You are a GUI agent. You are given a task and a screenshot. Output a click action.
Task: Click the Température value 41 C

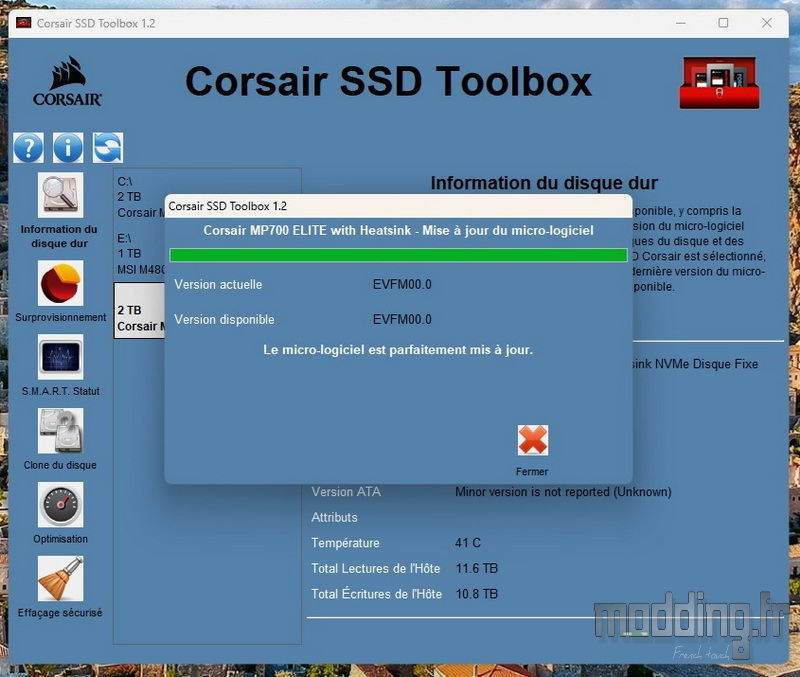click(x=468, y=543)
